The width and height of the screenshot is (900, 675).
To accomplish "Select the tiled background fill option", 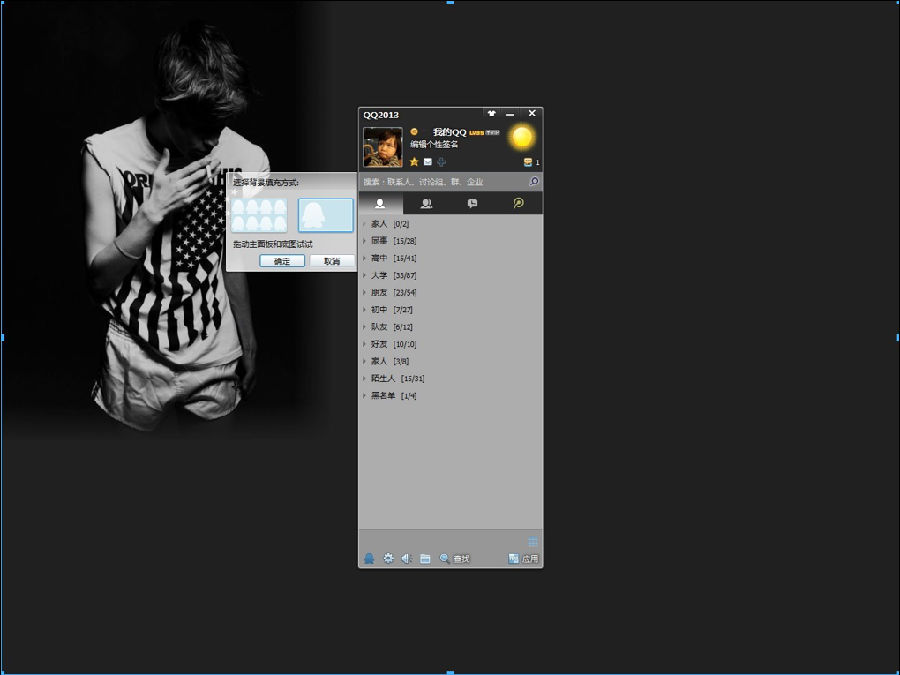I will pyautogui.click(x=259, y=215).
